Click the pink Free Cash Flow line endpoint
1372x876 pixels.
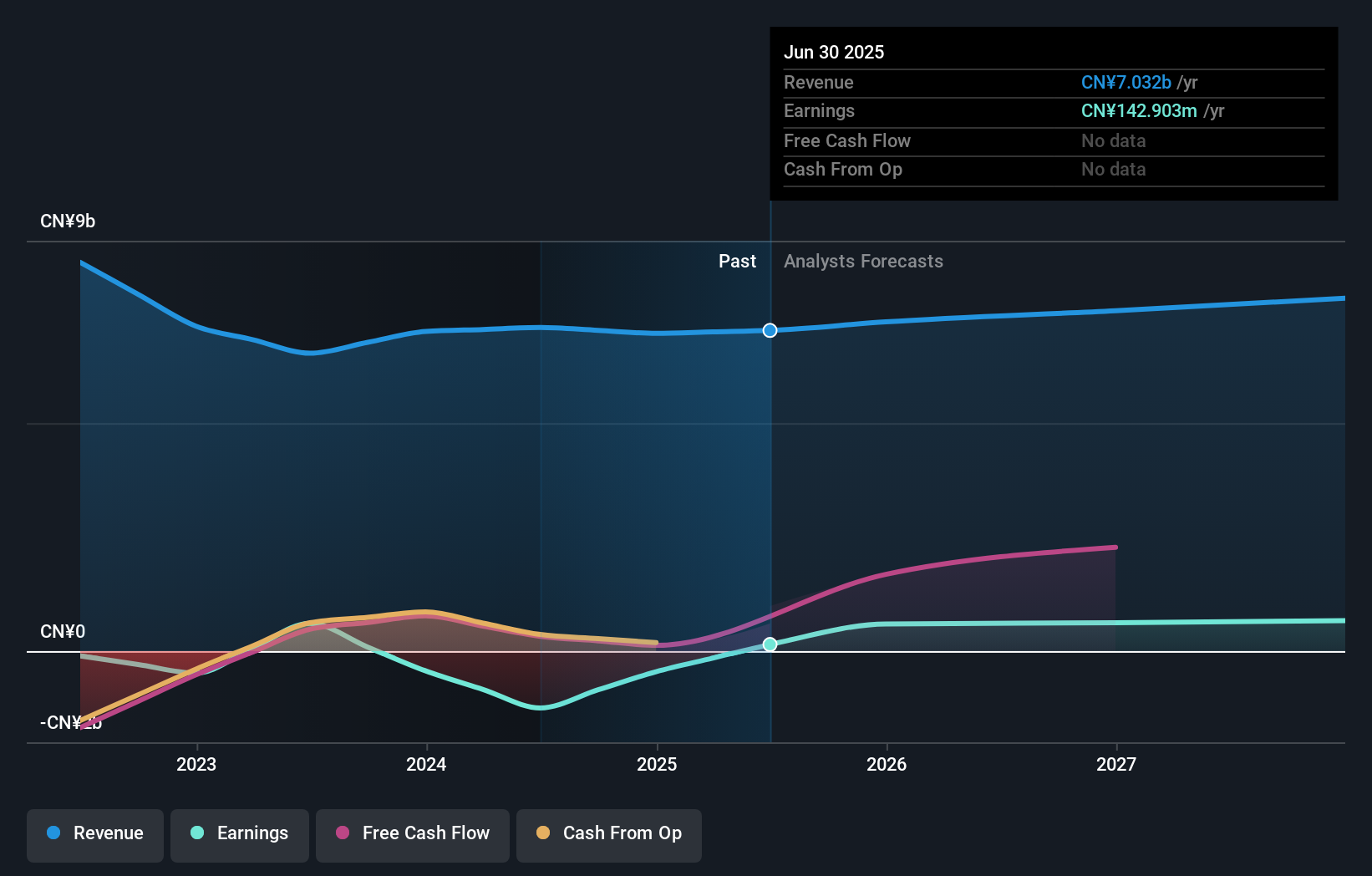[x=1115, y=546]
